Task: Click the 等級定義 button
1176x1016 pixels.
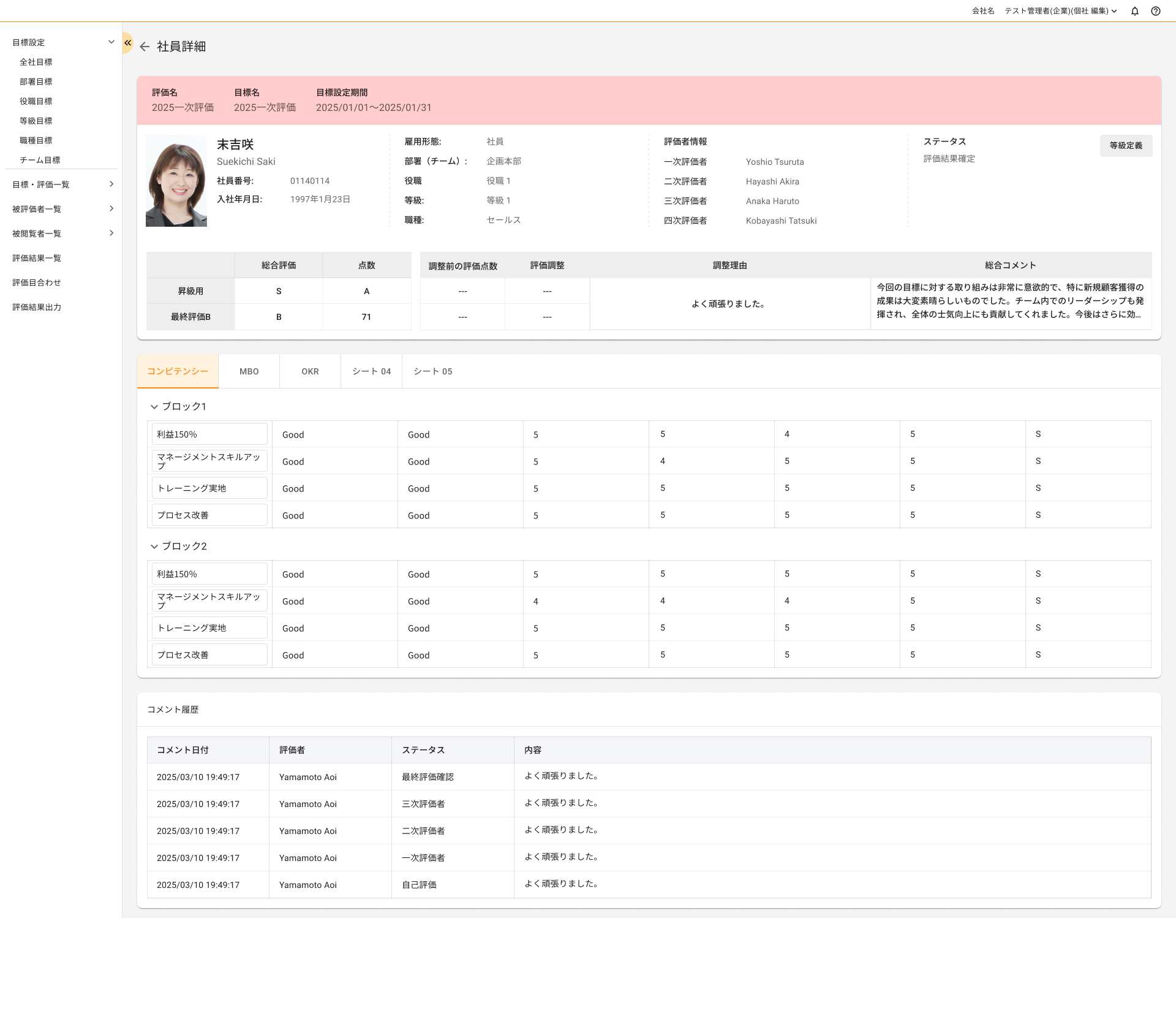Action: tap(1126, 146)
